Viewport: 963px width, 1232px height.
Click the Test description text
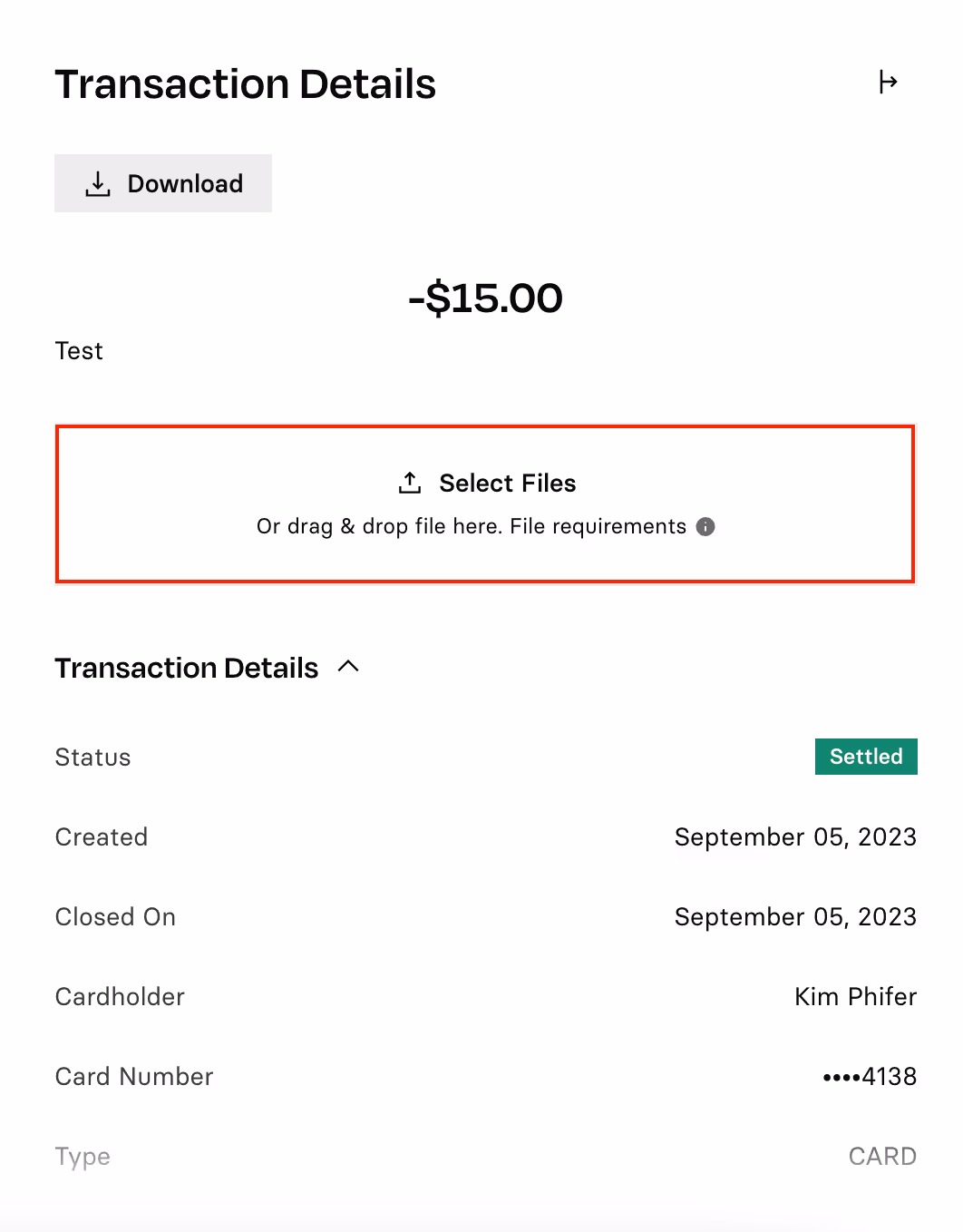(x=79, y=351)
